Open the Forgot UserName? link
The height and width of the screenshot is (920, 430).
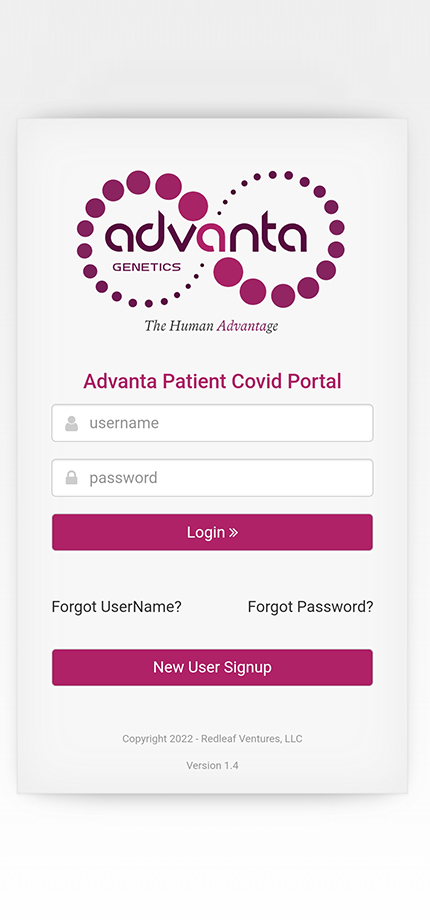point(117,607)
